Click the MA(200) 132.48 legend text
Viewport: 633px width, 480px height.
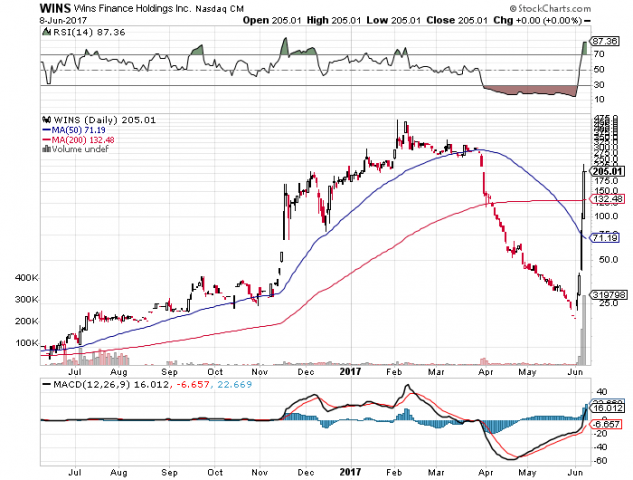83,140
